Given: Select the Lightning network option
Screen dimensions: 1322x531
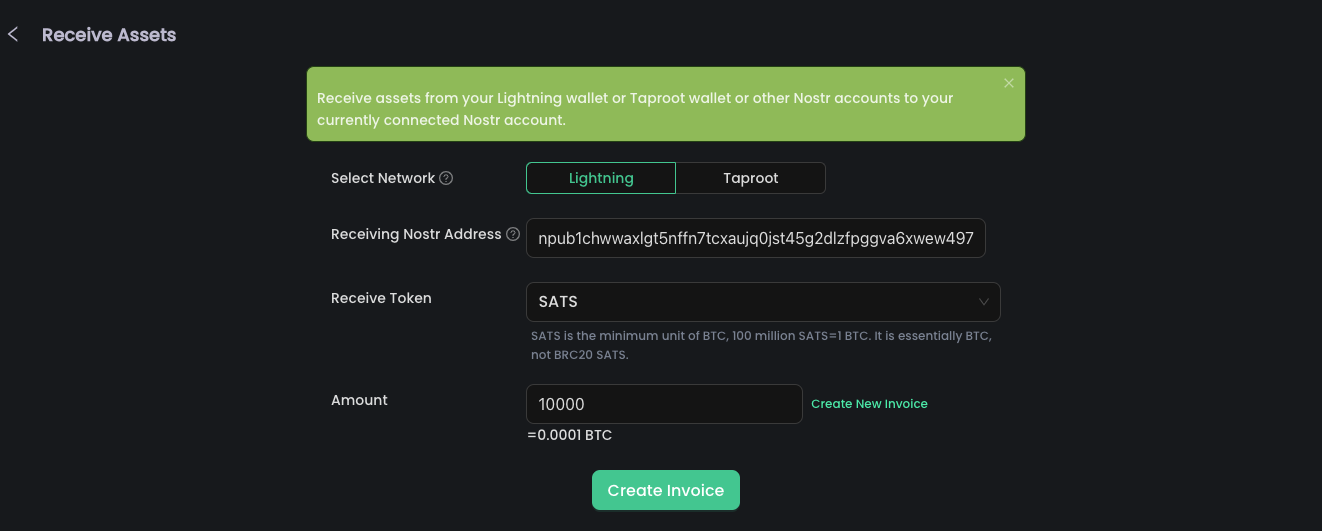Looking at the screenshot, I should (601, 178).
